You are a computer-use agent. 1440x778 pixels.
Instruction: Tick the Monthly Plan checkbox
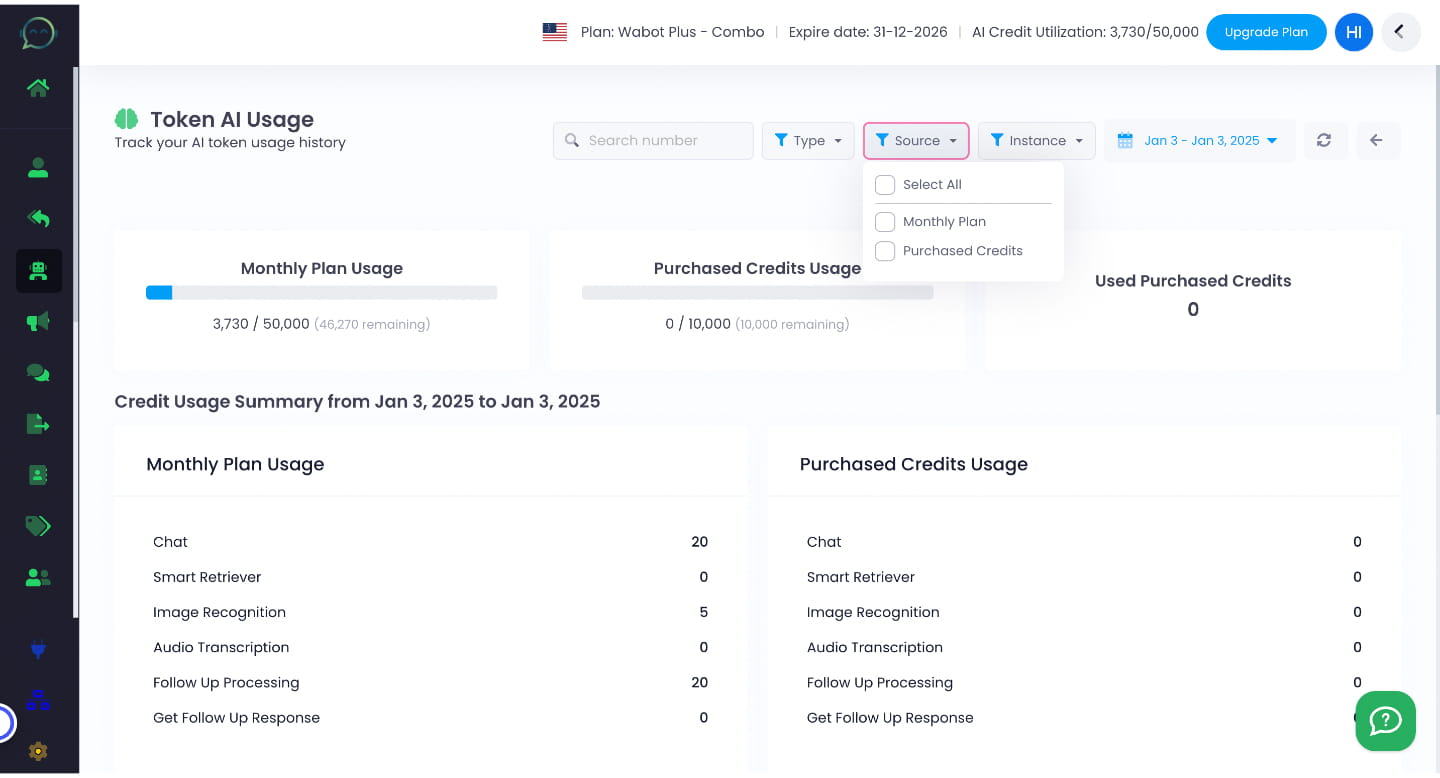coord(885,222)
